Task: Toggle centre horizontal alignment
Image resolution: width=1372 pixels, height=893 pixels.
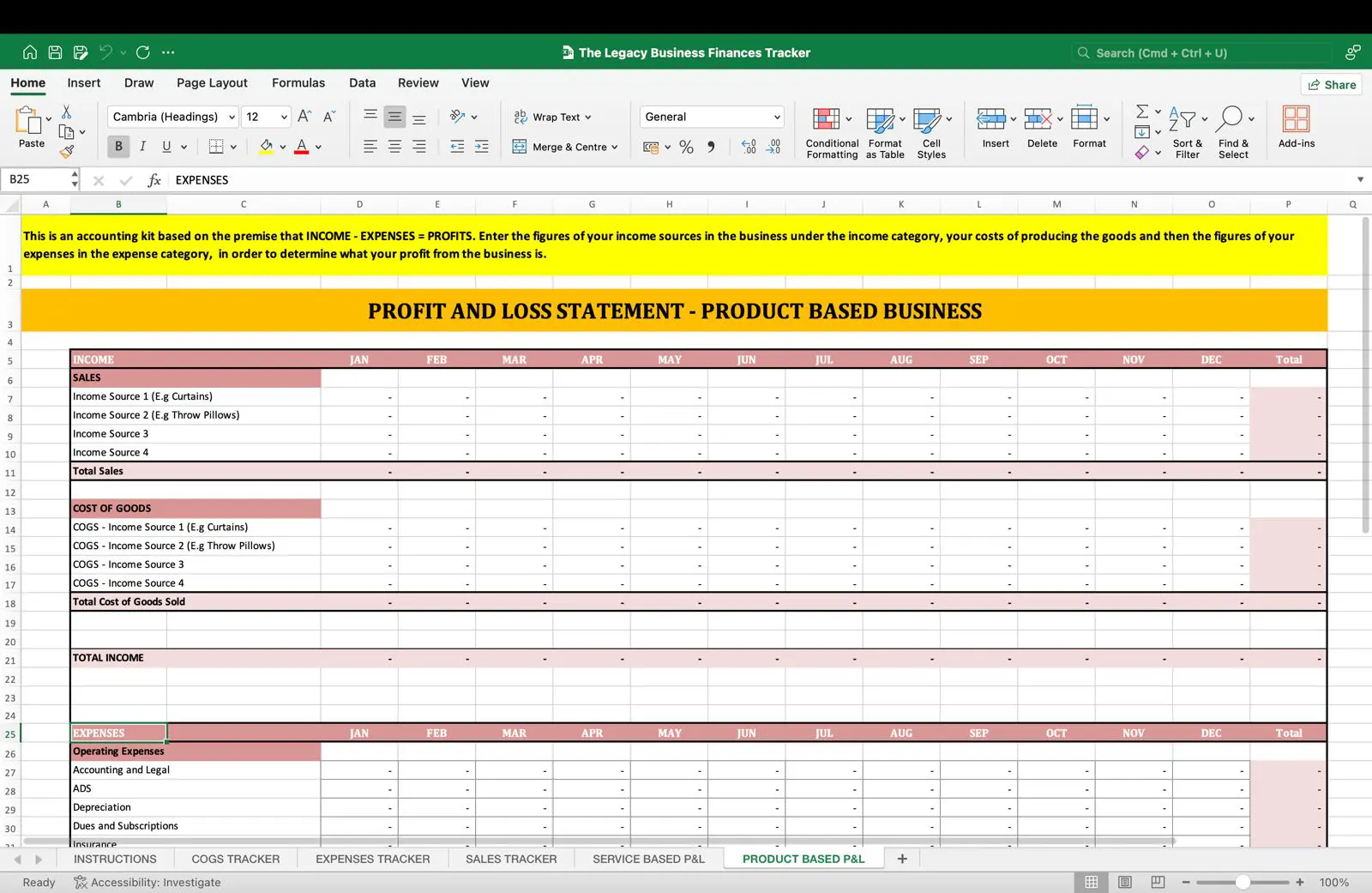Action: click(x=394, y=147)
